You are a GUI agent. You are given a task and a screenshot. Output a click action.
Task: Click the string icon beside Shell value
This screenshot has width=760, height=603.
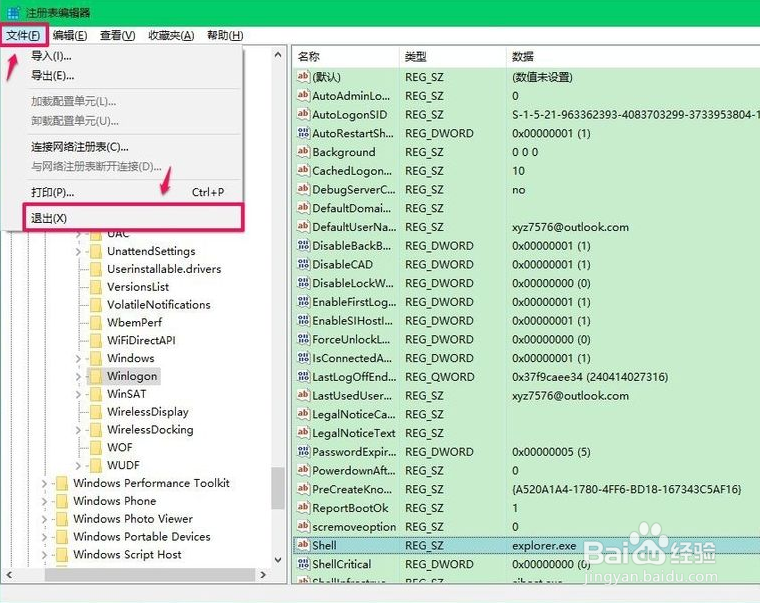coord(303,545)
